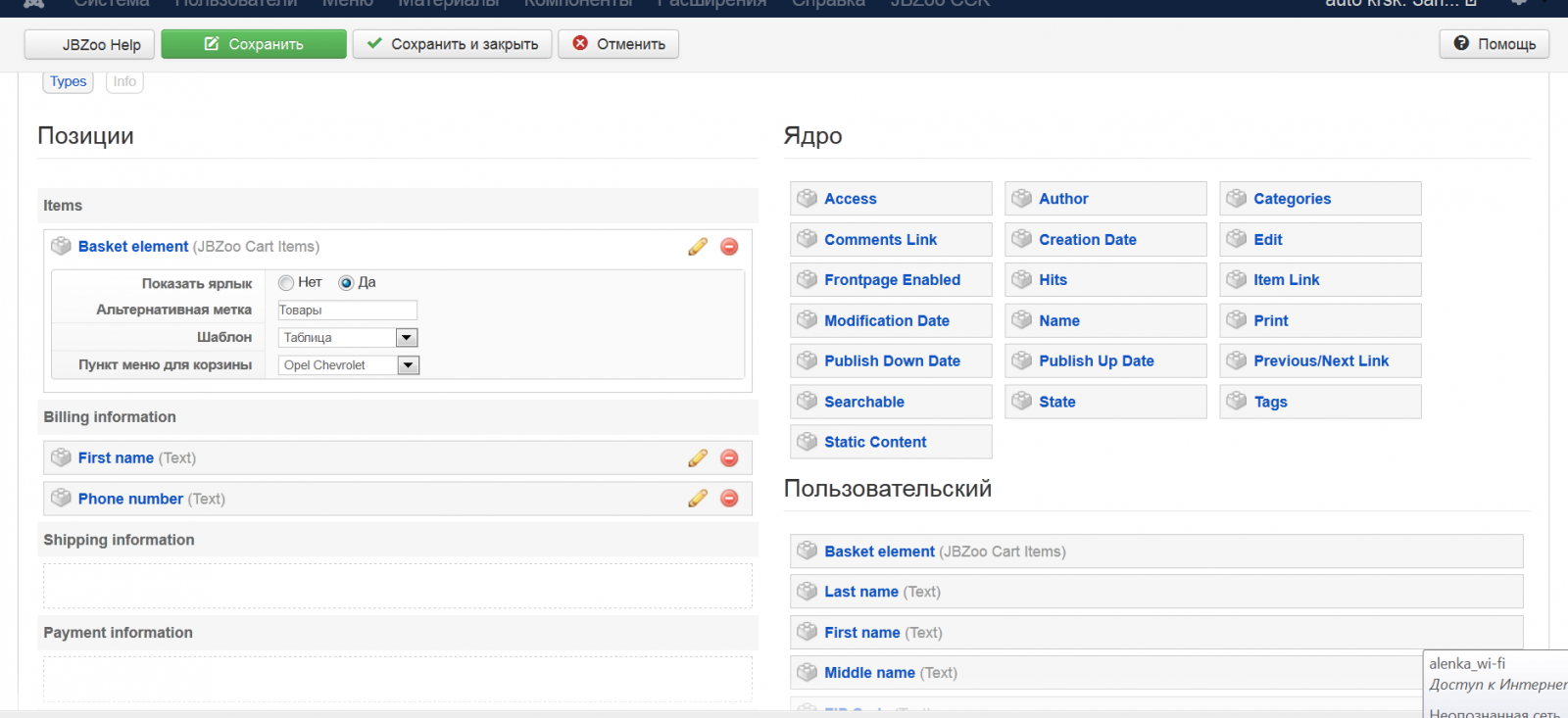Select the 'Нет' radio for show label
1568x718 pixels.
click(x=286, y=283)
